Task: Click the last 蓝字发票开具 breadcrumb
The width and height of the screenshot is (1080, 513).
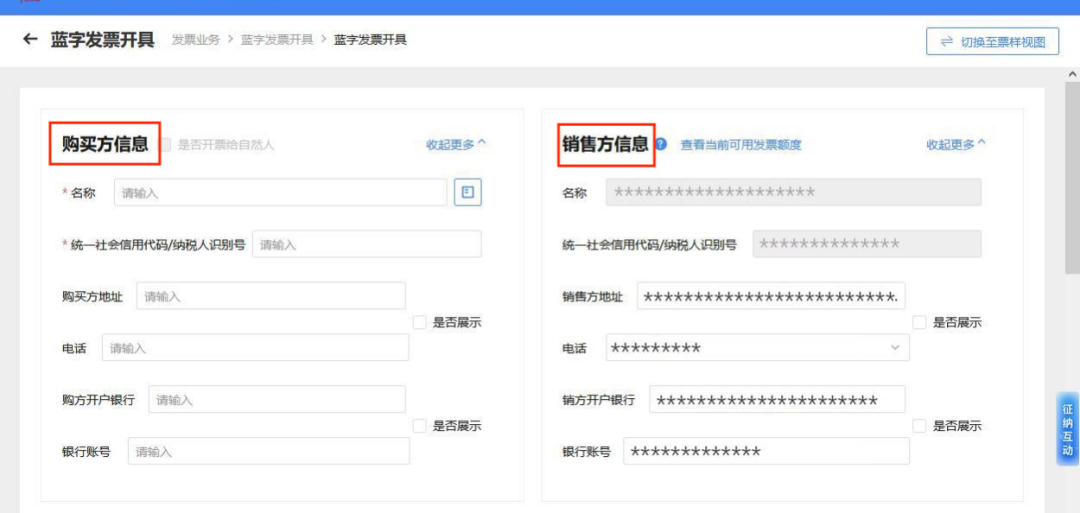Action: point(371,40)
